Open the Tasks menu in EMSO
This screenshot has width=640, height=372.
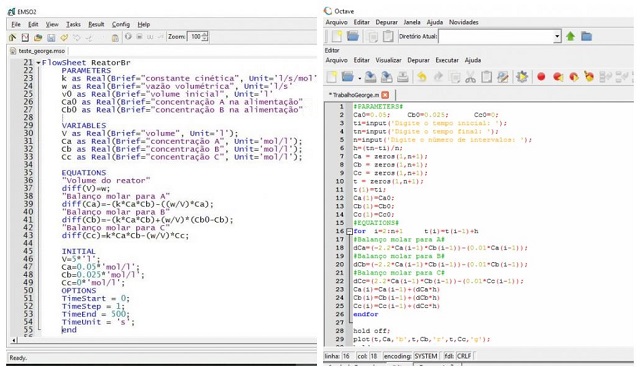(73, 25)
